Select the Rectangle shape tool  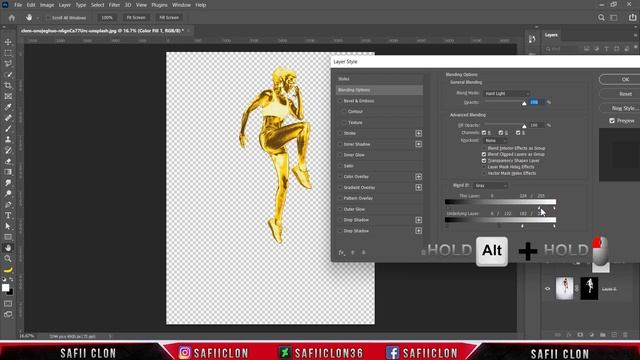click(x=8, y=237)
